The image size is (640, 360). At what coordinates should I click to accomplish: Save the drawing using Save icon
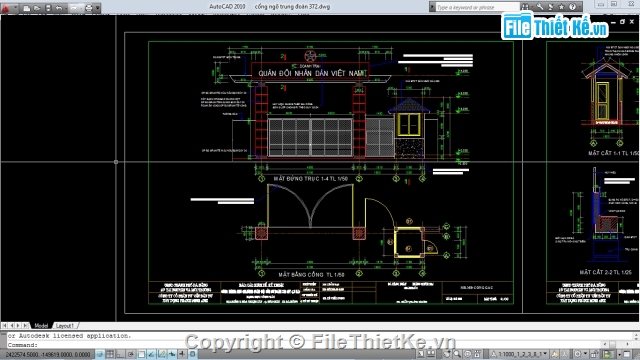coord(48,8)
